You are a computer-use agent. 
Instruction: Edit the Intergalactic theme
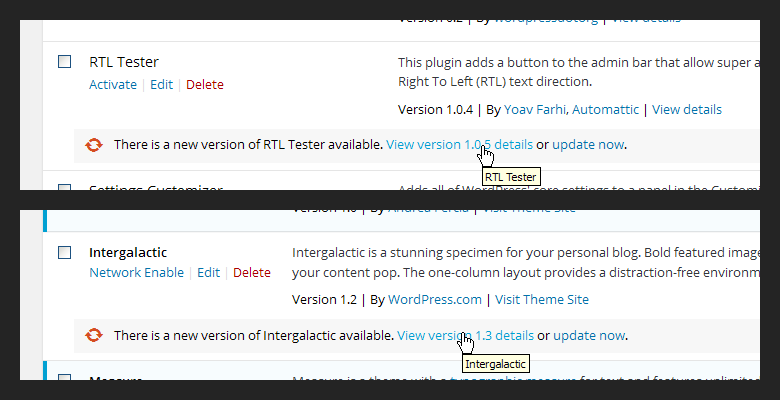[x=208, y=273]
